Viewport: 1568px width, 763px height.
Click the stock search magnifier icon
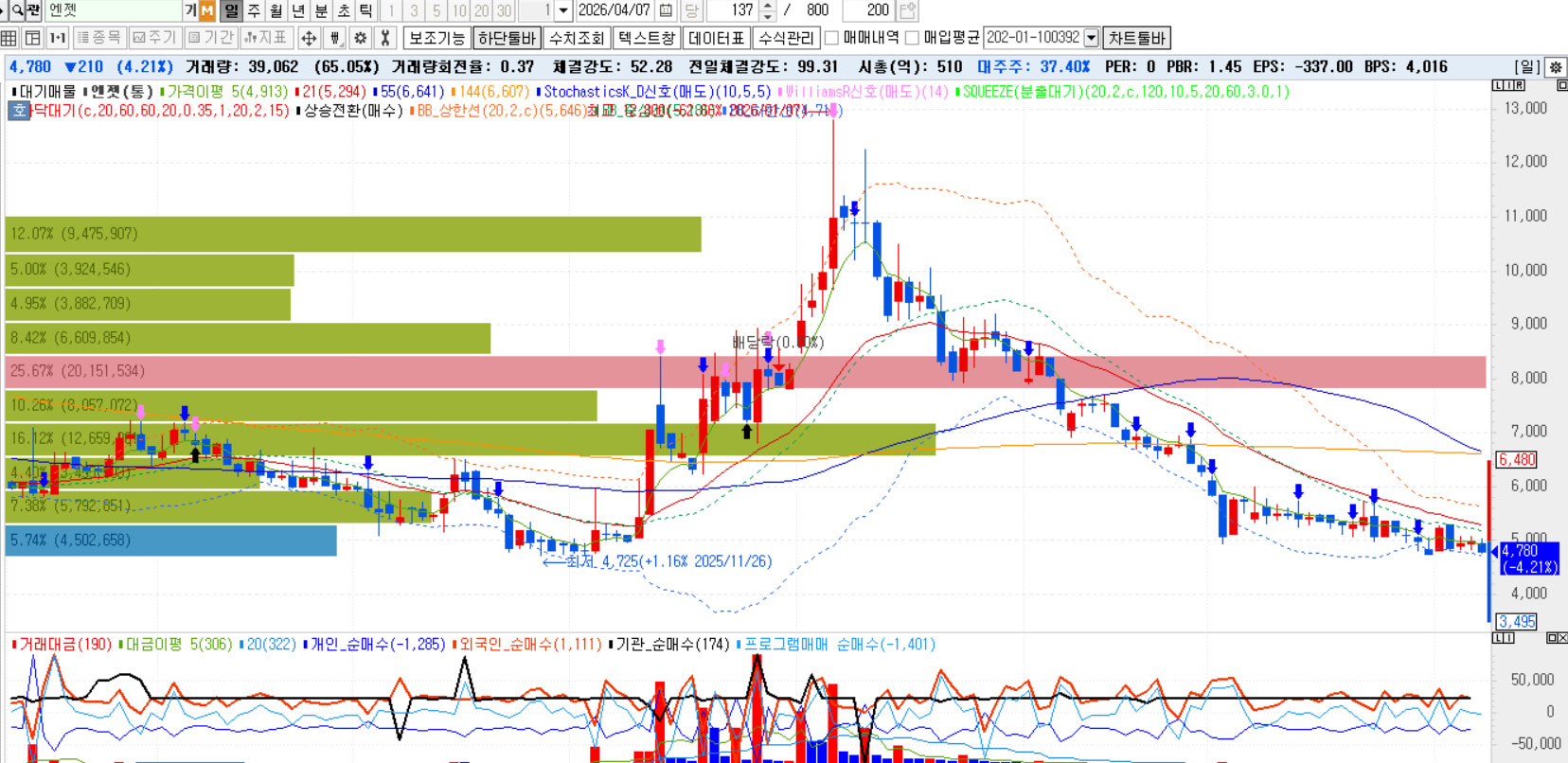coord(17,10)
